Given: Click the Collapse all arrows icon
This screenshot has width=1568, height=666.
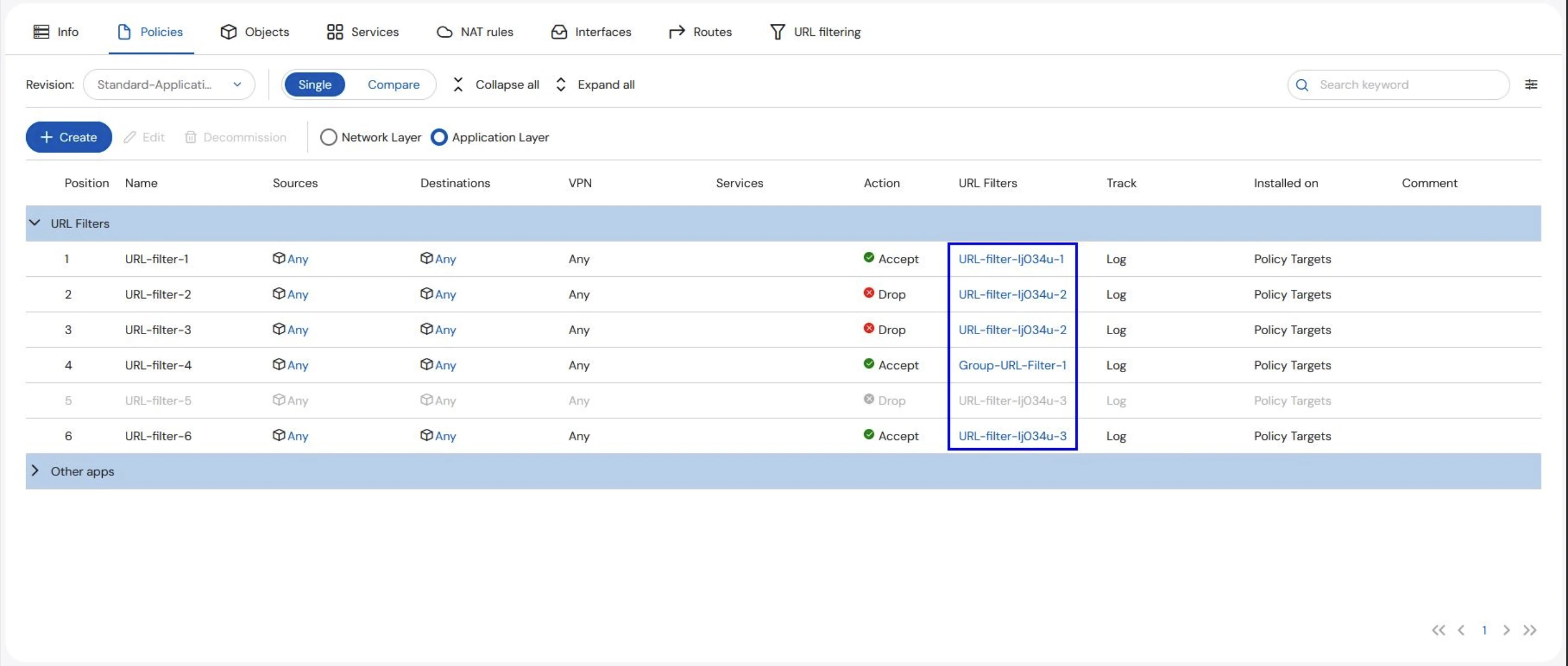Looking at the screenshot, I should (x=457, y=85).
